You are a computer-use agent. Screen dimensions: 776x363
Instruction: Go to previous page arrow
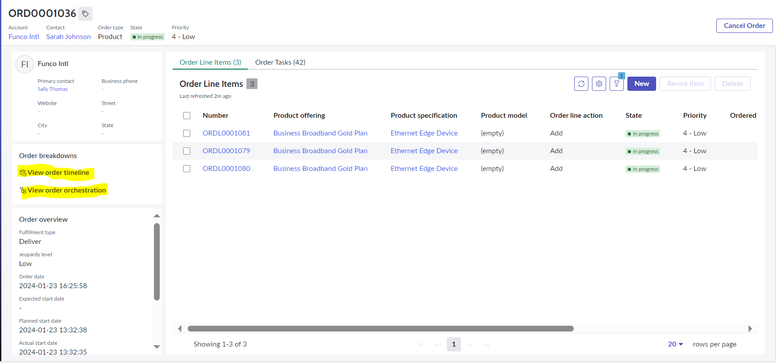click(x=437, y=344)
